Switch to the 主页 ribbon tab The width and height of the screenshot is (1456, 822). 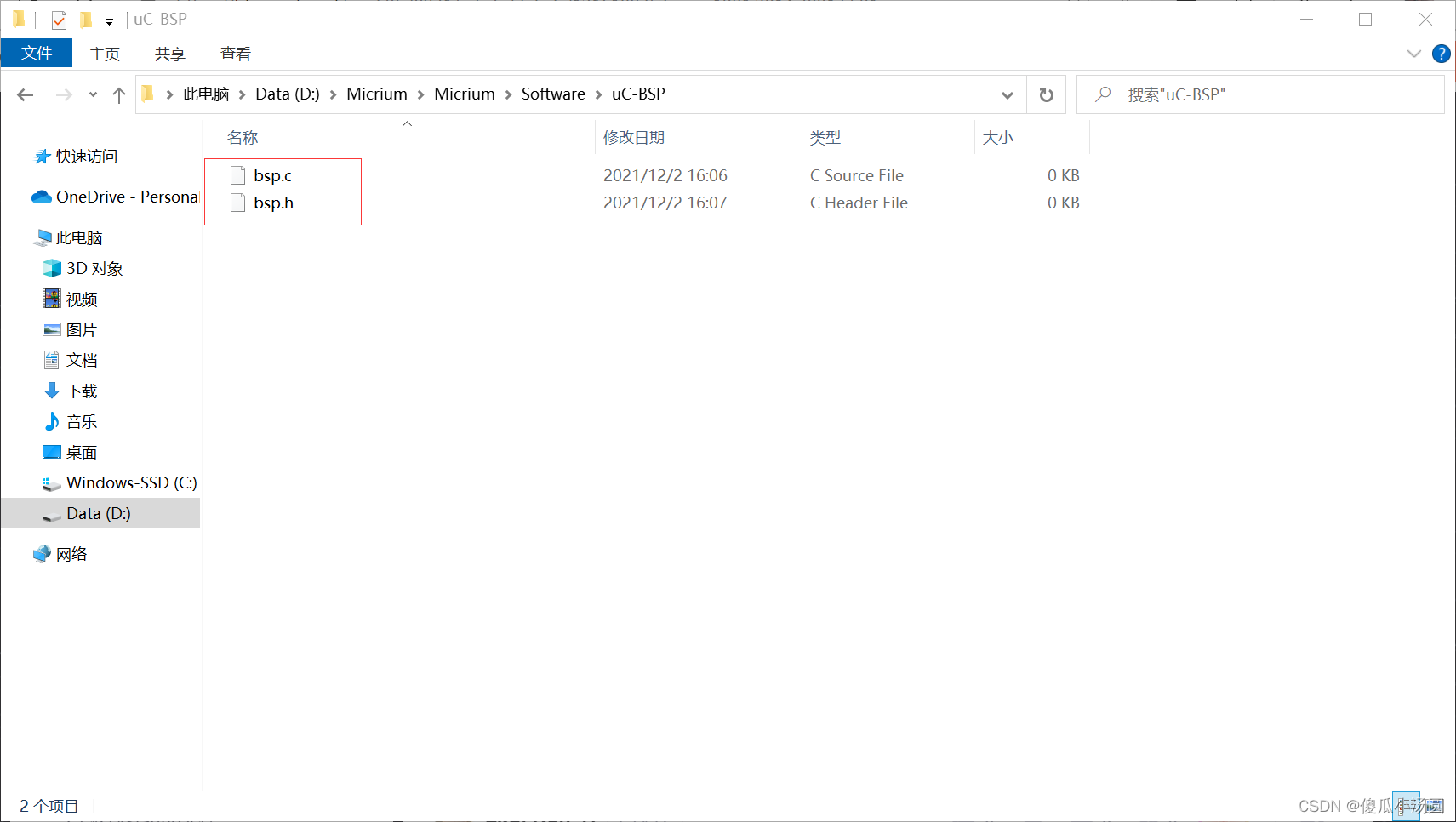(105, 54)
